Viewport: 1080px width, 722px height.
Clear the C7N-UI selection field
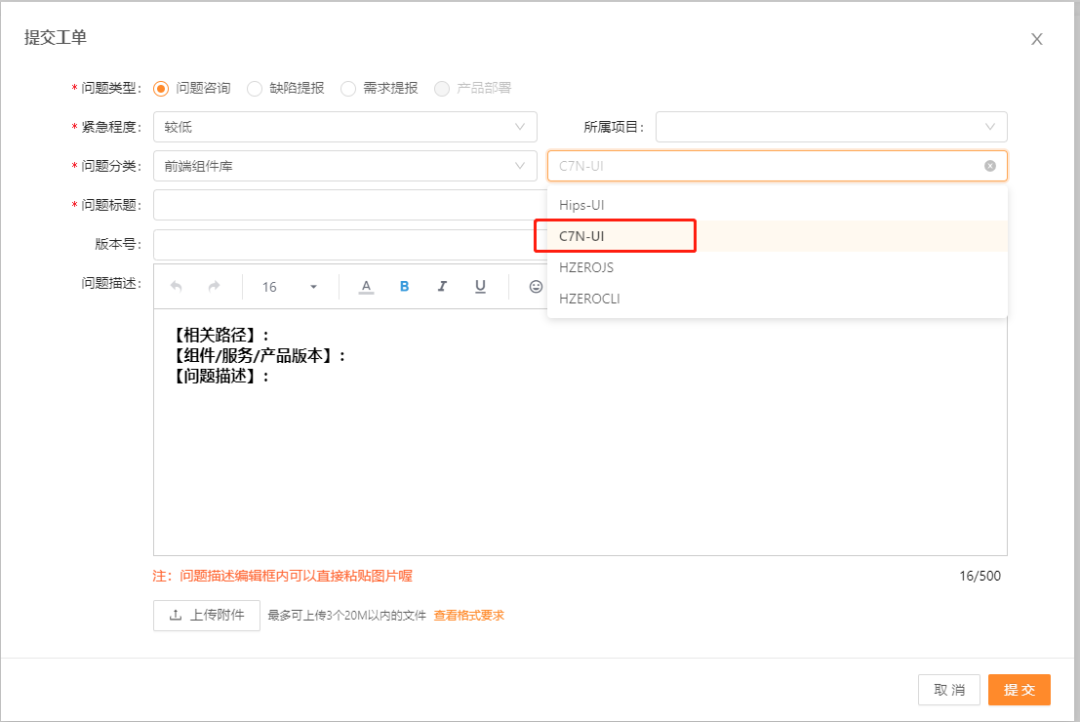(x=989, y=166)
